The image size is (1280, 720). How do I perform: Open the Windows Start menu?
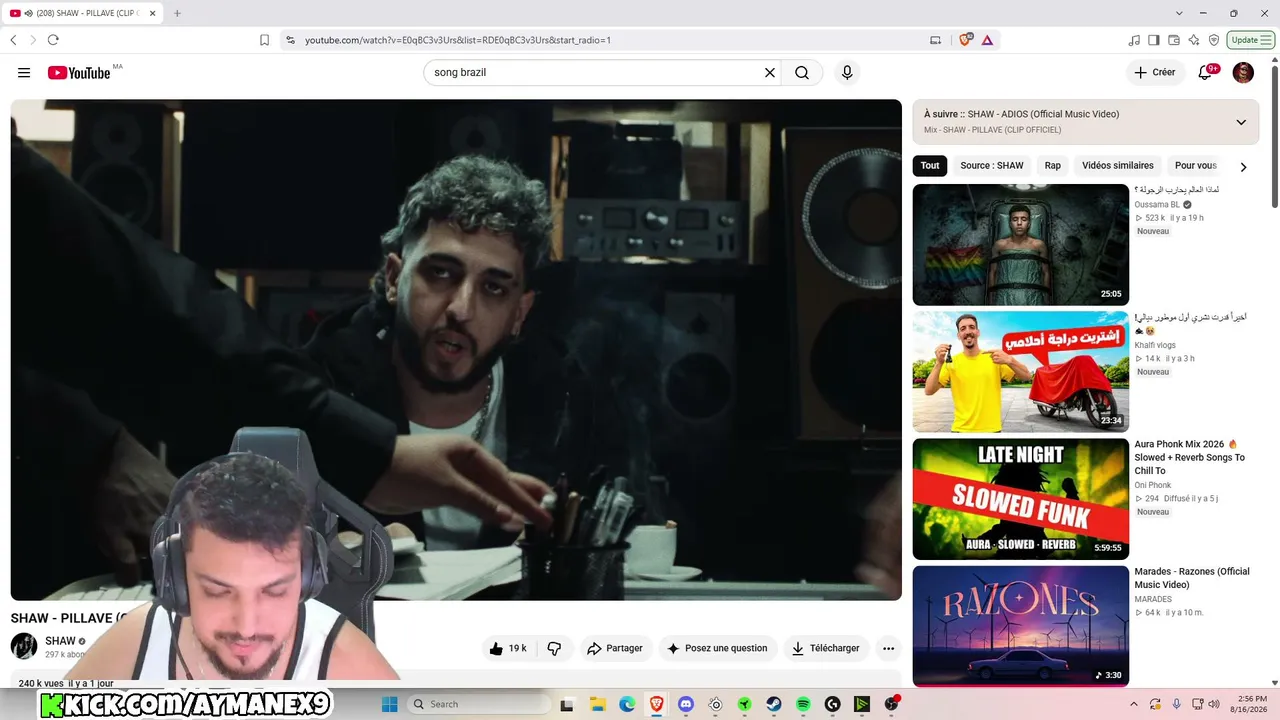pyautogui.click(x=389, y=704)
